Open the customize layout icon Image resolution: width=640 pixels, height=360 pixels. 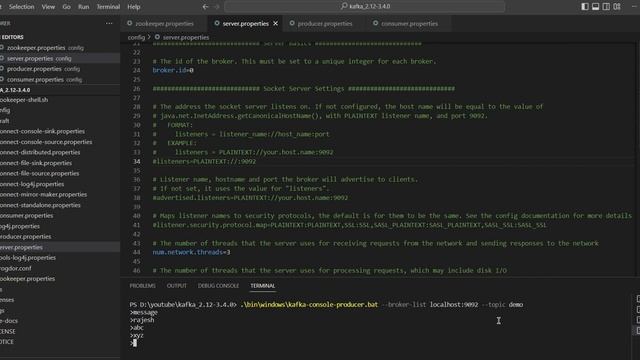(617, 7)
